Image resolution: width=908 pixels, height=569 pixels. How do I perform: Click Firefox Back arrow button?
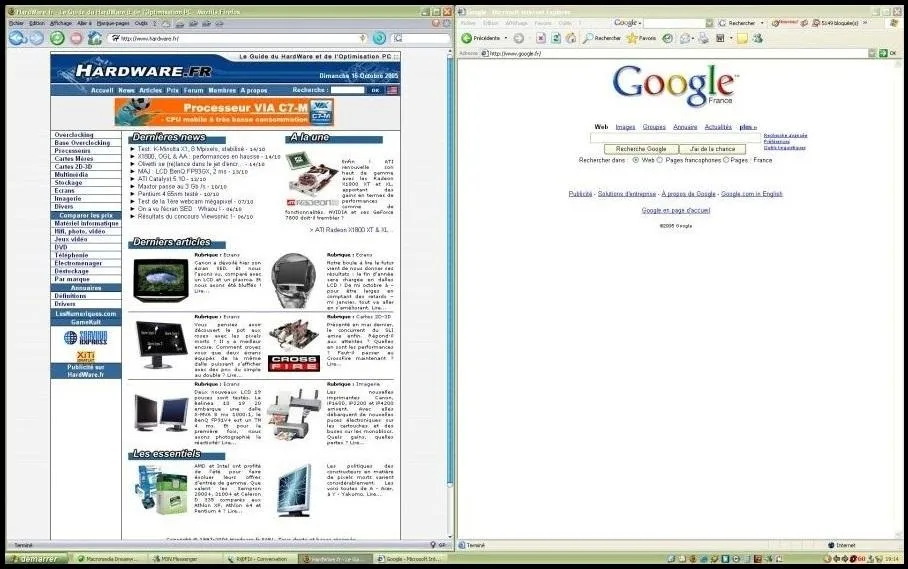(x=17, y=38)
